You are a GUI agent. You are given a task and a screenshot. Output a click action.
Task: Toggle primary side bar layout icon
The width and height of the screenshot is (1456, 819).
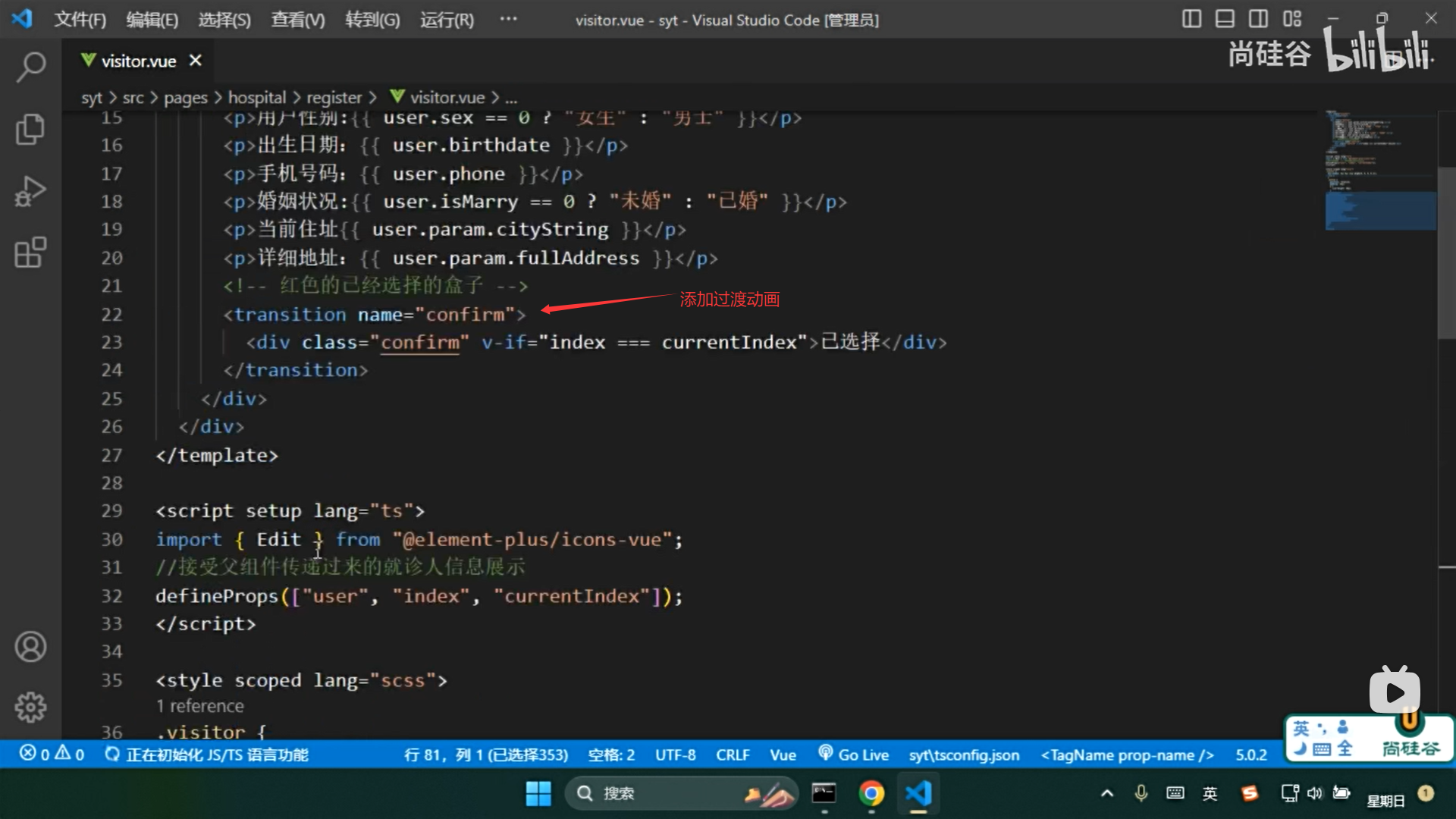(x=1191, y=19)
